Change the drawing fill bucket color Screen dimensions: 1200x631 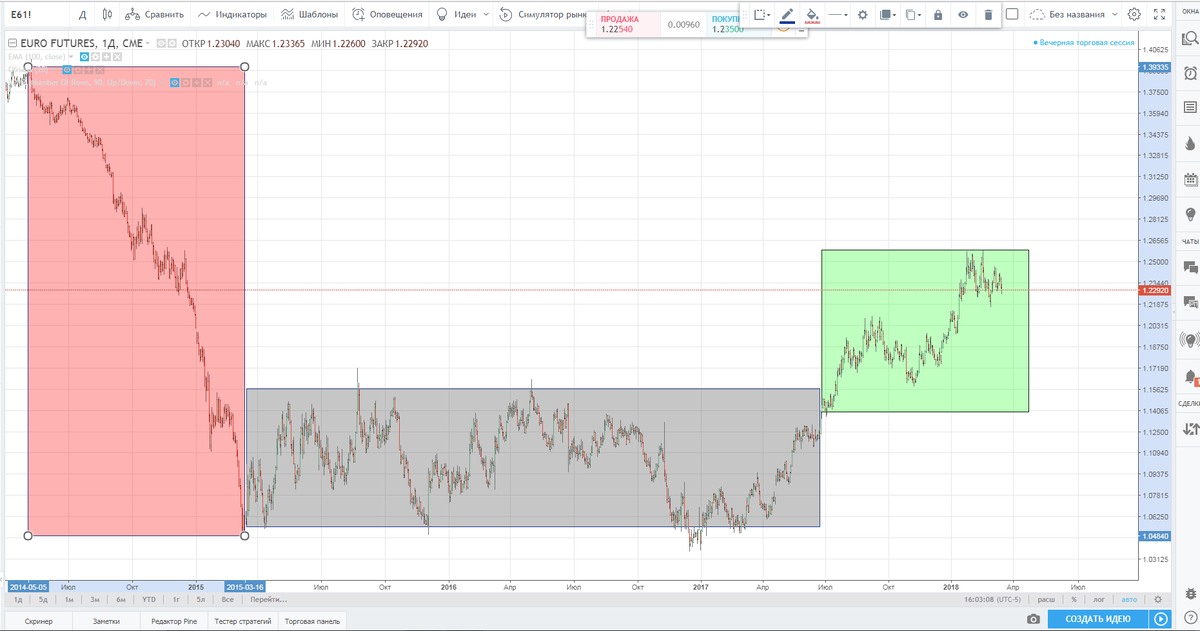click(x=812, y=15)
